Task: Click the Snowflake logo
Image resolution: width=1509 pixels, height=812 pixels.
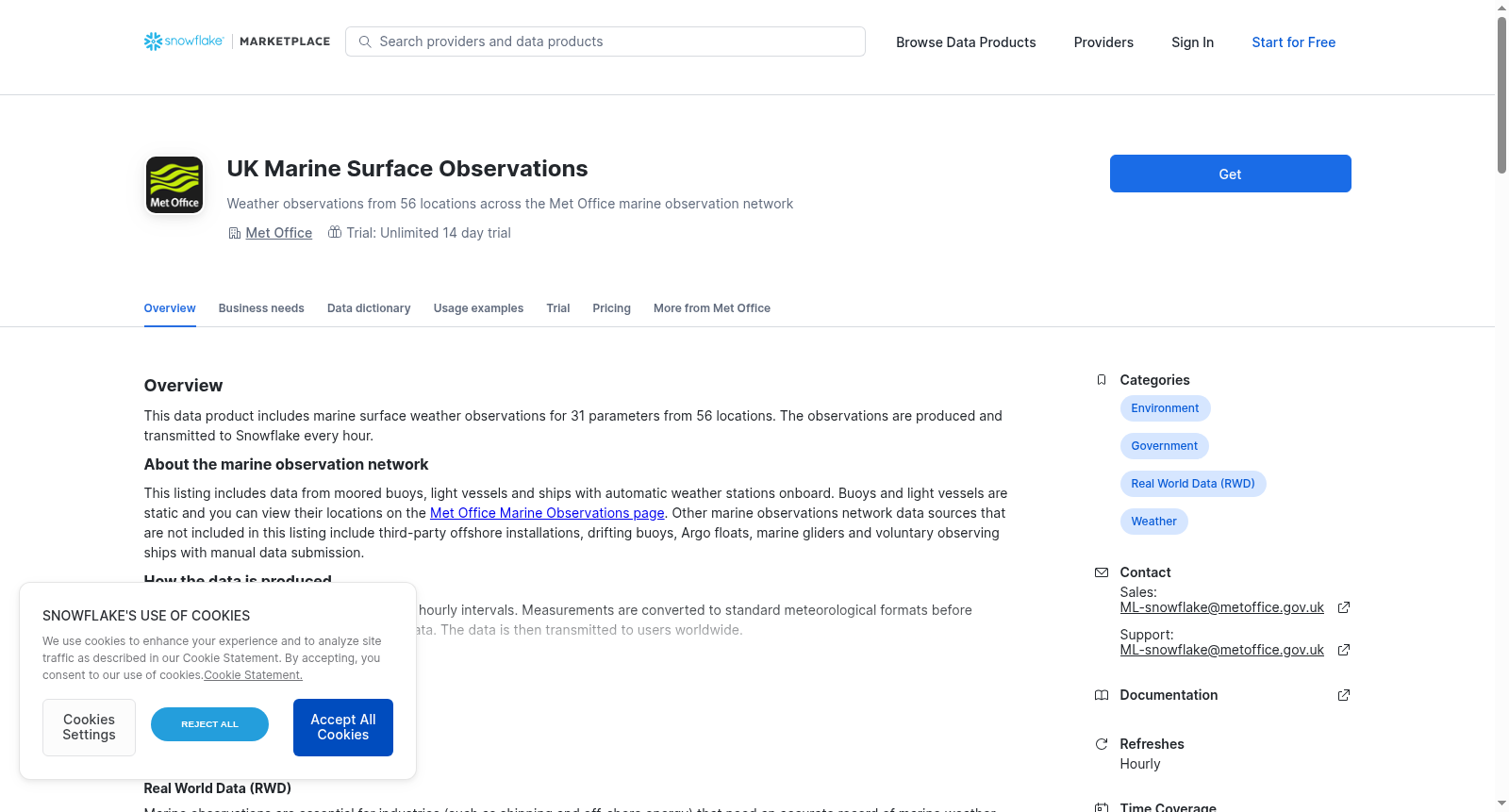Action: (184, 41)
